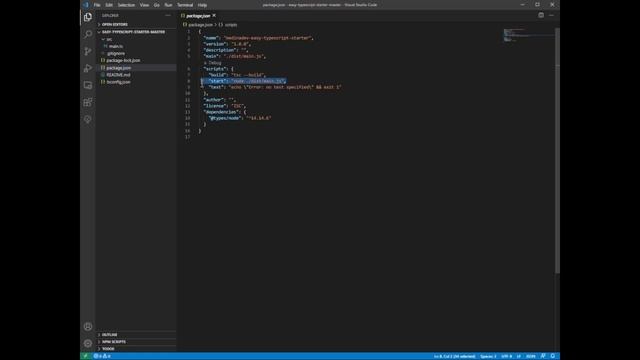Change the JSON language mode
This screenshot has width=640, height=360.
point(531,356)
